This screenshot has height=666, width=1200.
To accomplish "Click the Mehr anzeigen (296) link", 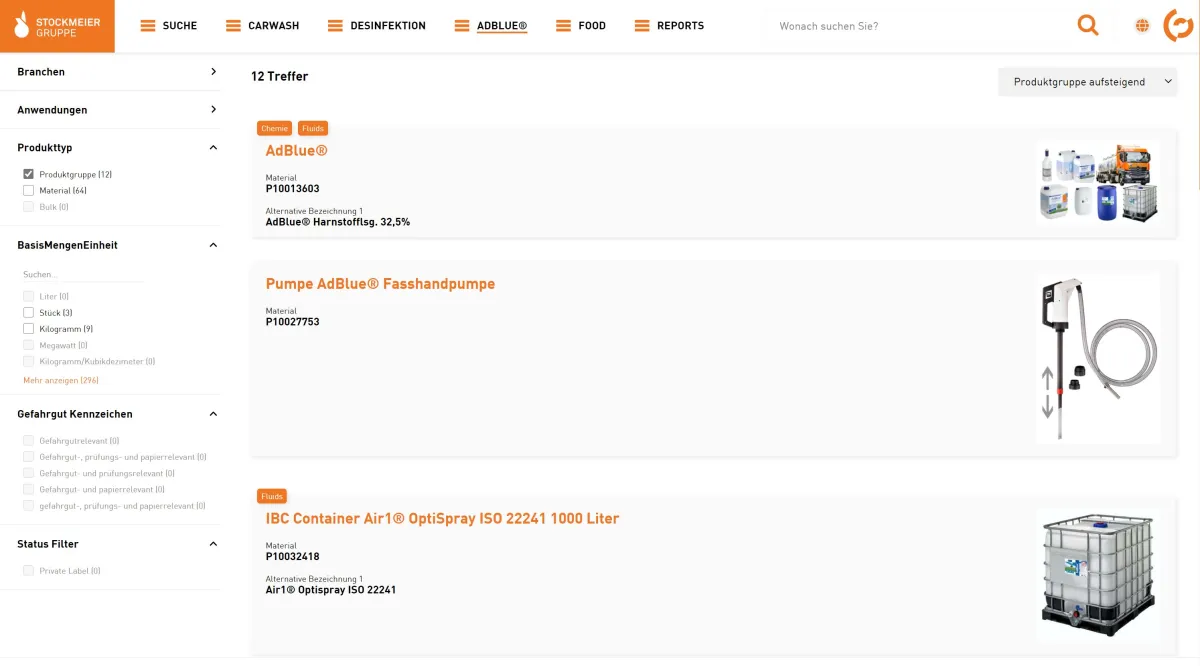I will pos(61,380).
